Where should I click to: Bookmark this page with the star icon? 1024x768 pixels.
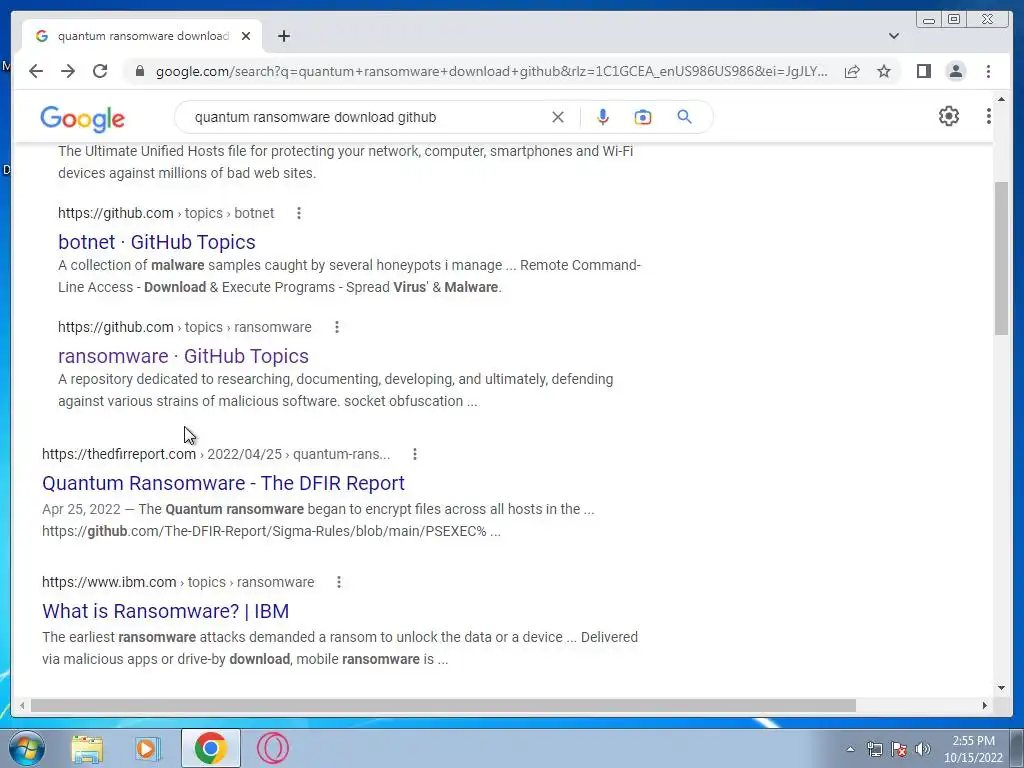(884, 71)
